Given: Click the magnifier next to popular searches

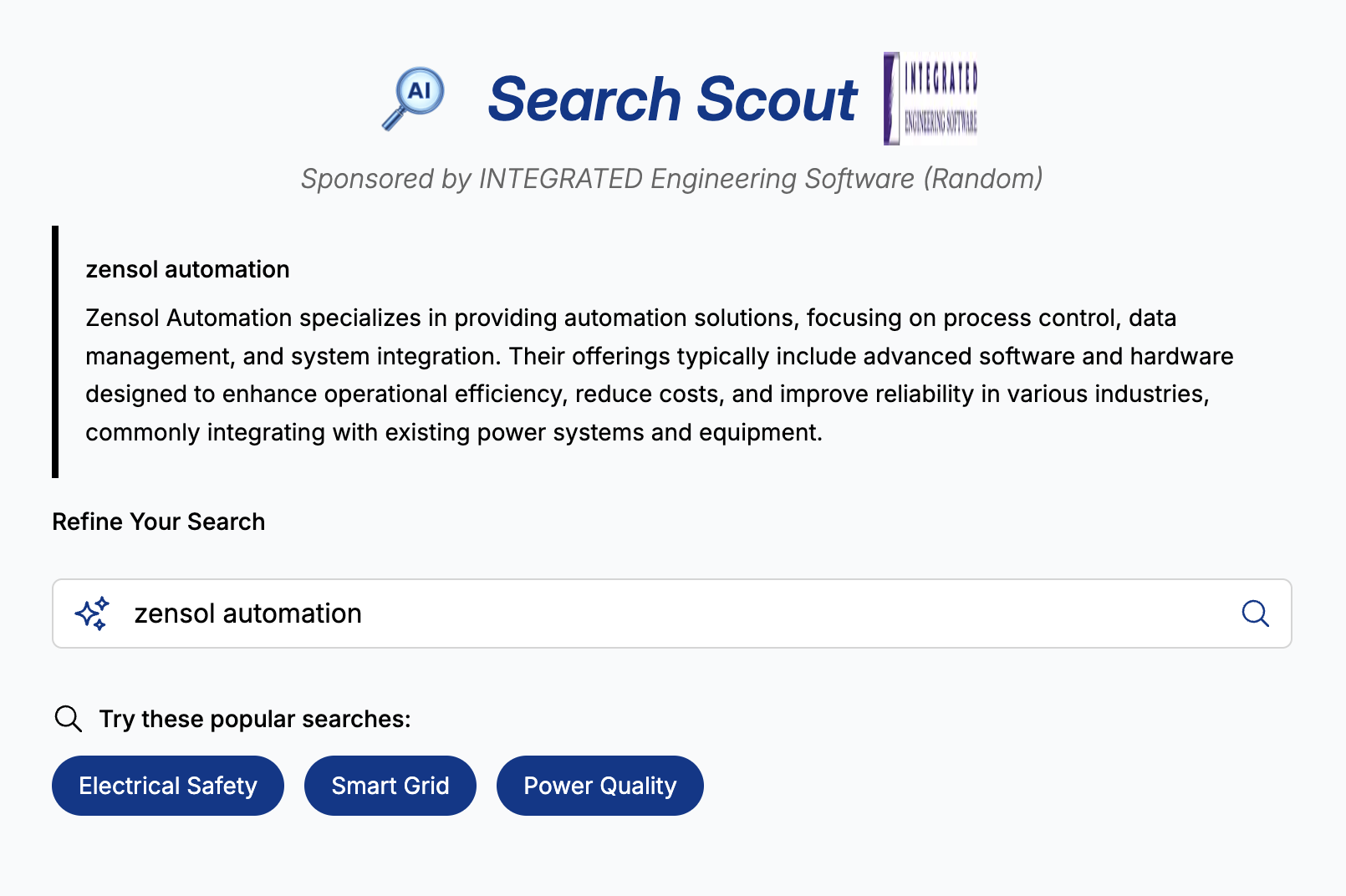Looking at the screenshot, I should click(x=68, y=718).
